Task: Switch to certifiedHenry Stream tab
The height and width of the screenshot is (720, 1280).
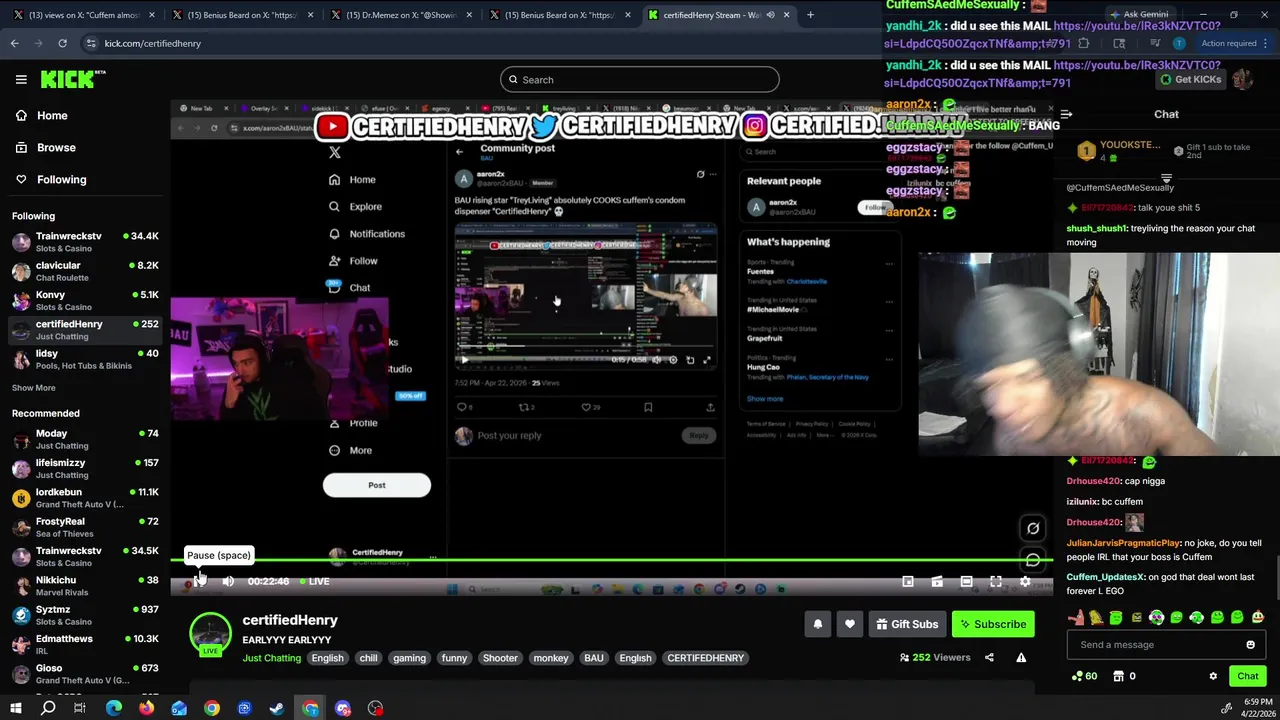Action: [x=717, y=15]
